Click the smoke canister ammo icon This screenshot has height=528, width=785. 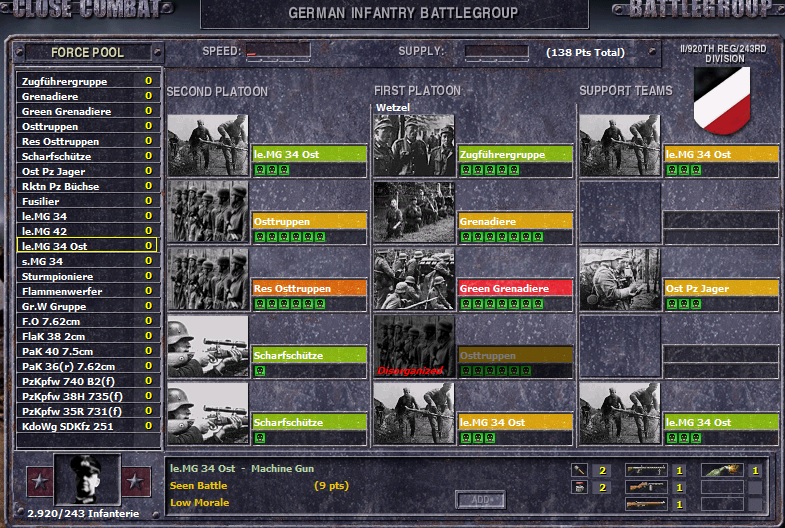pos(579,487)
